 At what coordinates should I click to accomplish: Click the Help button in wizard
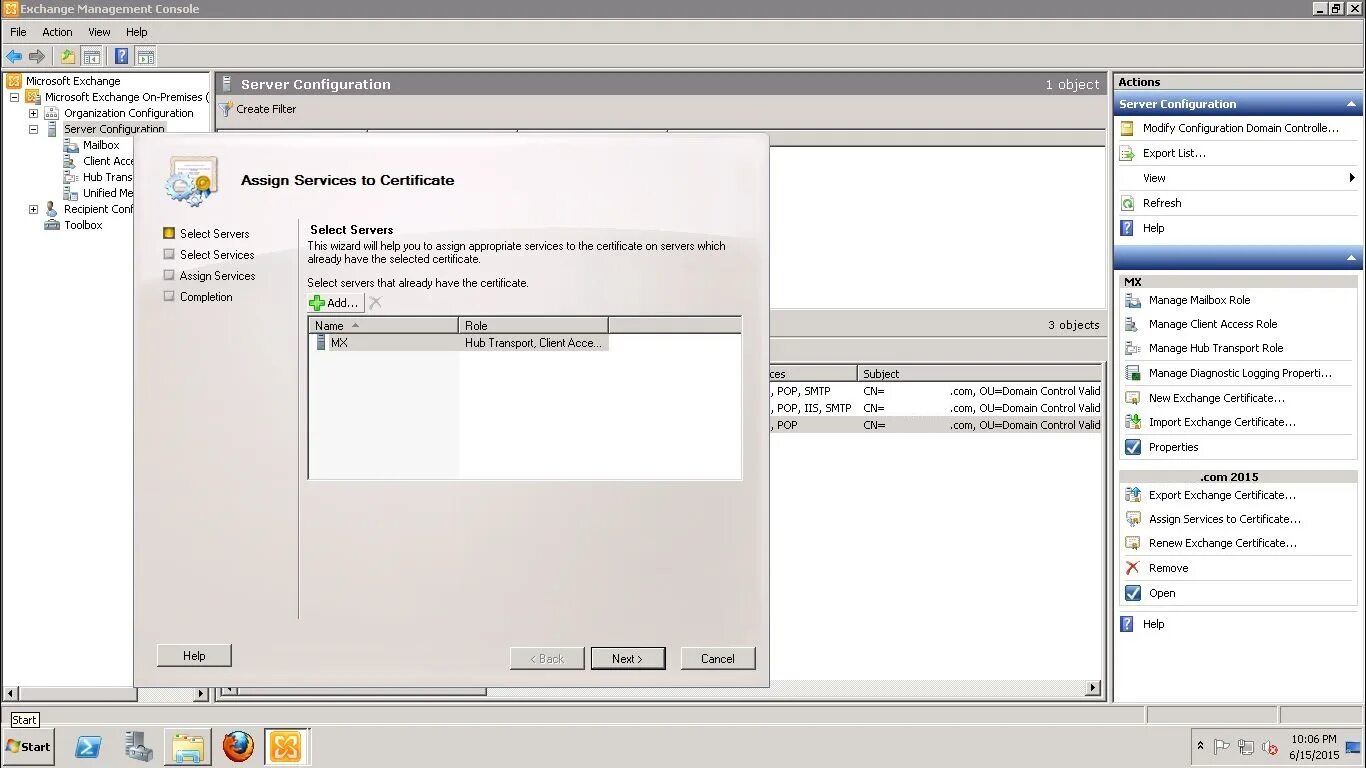point(194,655)
